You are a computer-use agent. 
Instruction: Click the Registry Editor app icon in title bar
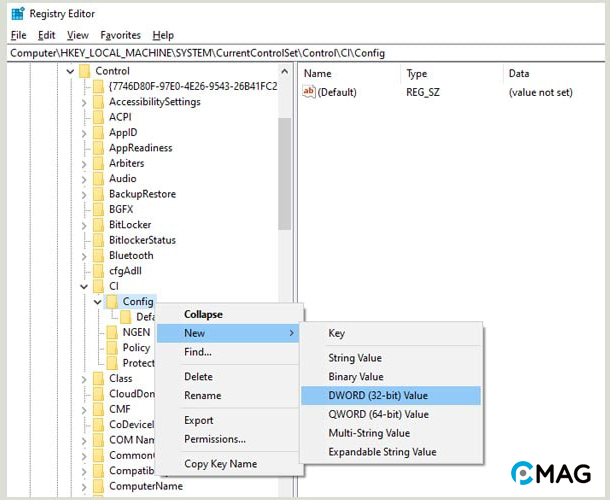[x=18, y=13]
